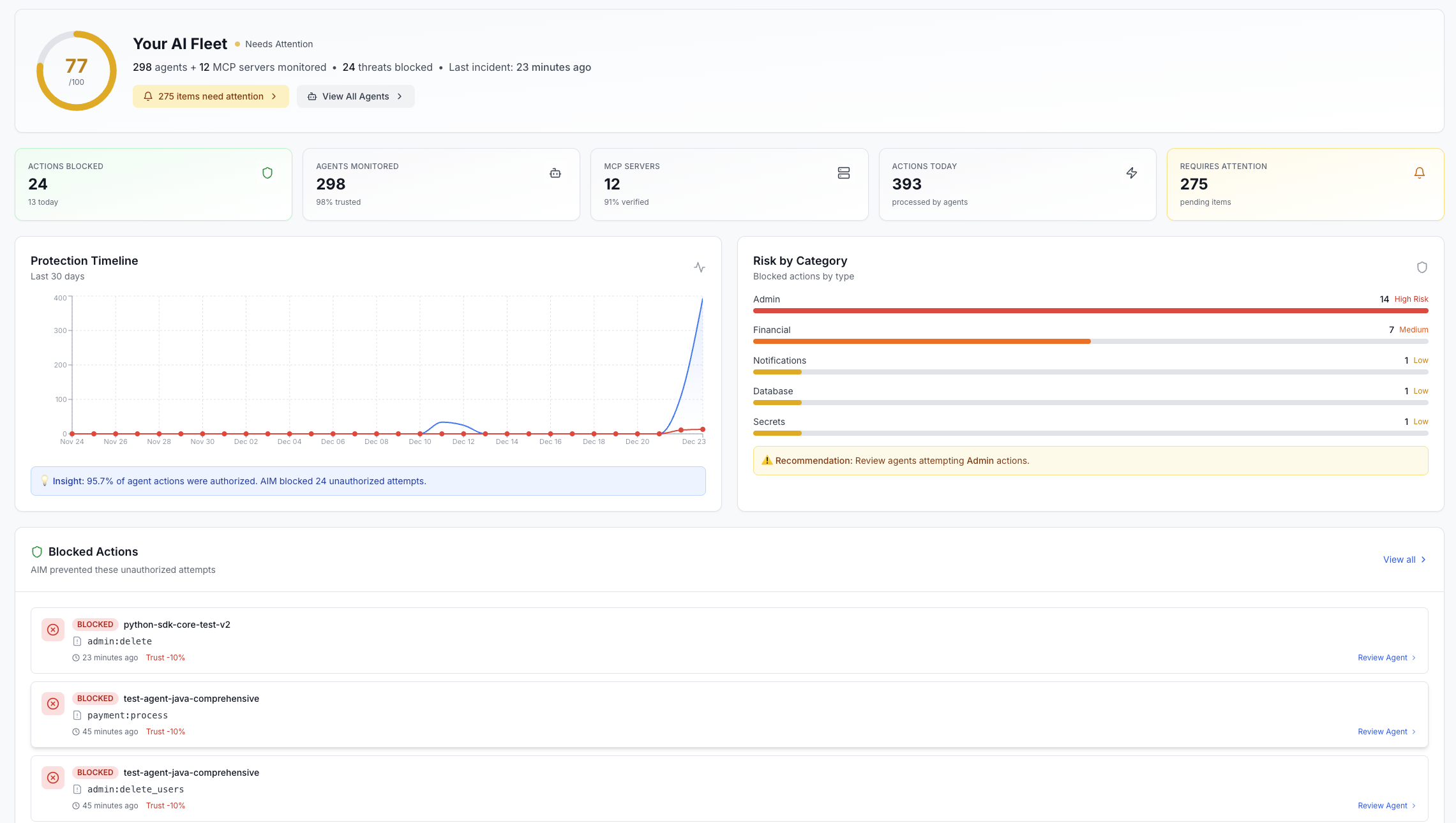
Task: Open the 275 items need attention alert
Action: (x=211, y=96)
